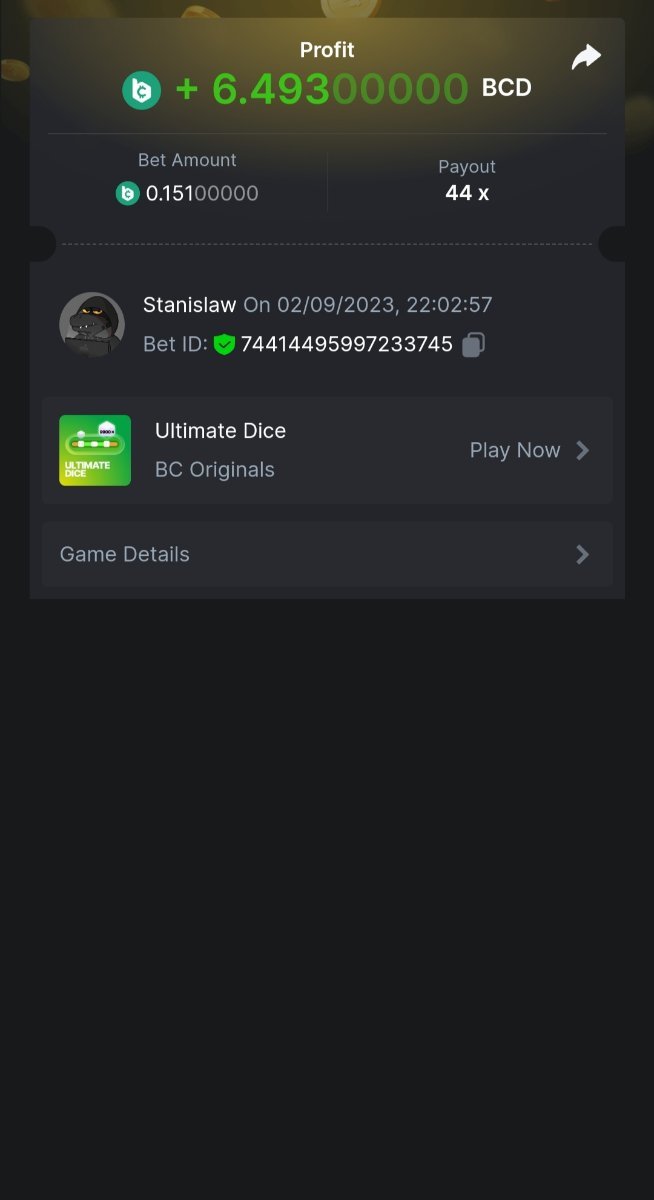Image resolution: width=654 pixels, height=1200 pixels.
Task: Select the Stanislaw username
Action: [189, 305]
